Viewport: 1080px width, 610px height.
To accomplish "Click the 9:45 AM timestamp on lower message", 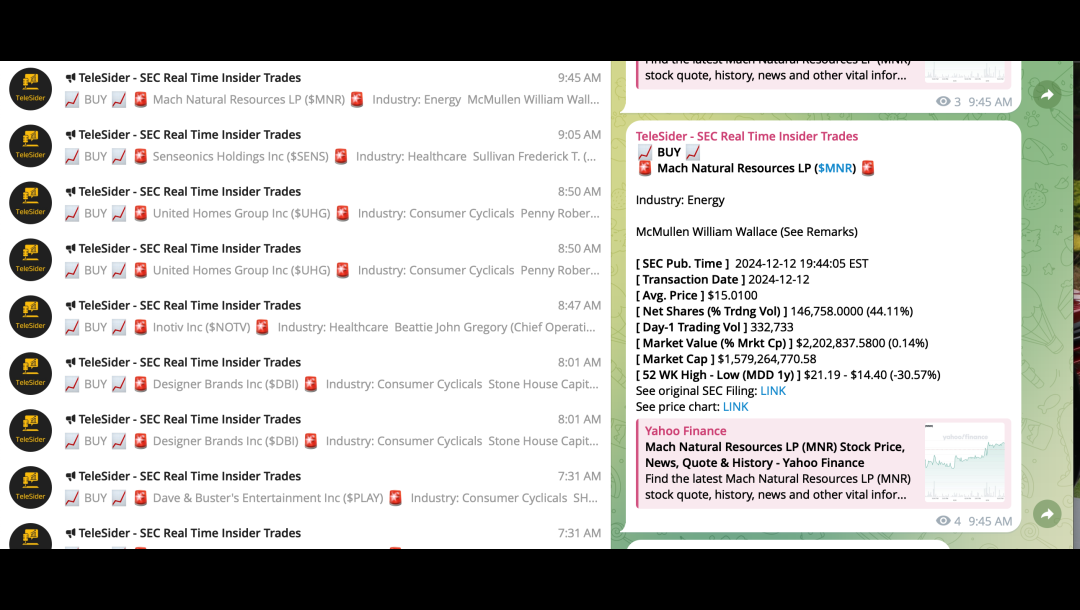I will [990, 521].
